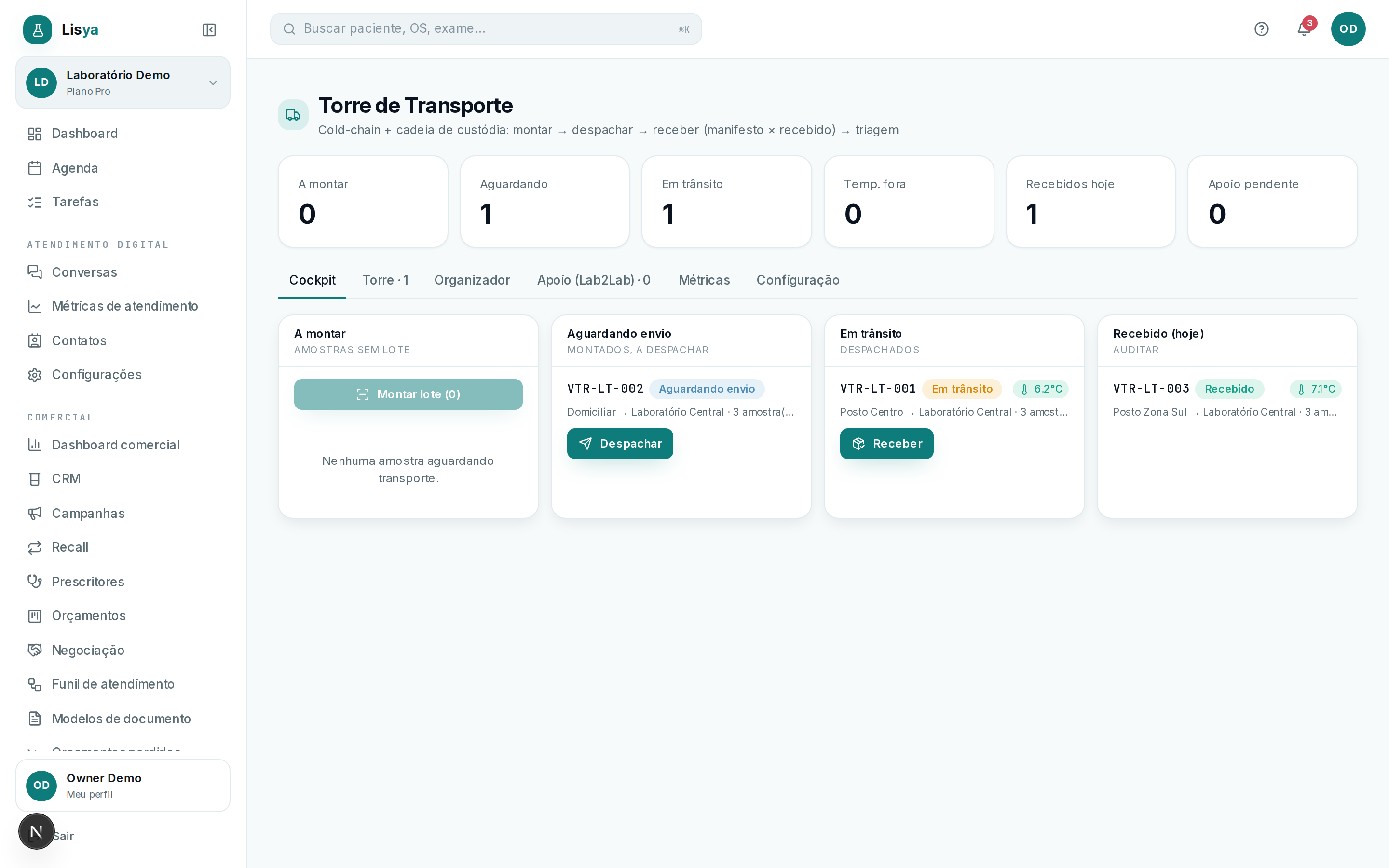Click the Modelos de documento file icon

[x=34, y=719]
